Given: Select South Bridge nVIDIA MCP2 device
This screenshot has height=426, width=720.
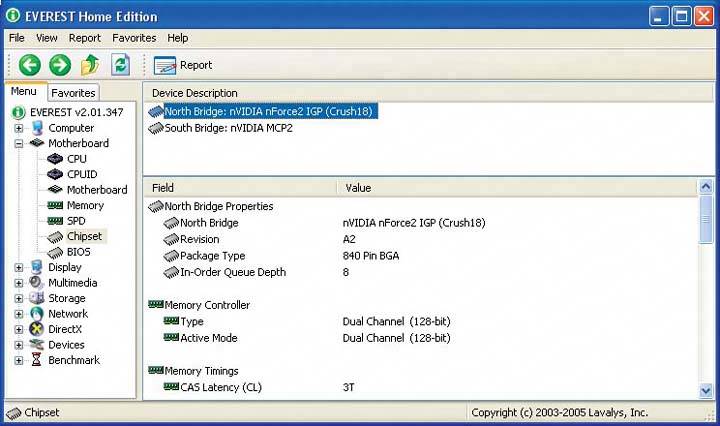Looking at the screenshot, I should (x=220, y=128).
